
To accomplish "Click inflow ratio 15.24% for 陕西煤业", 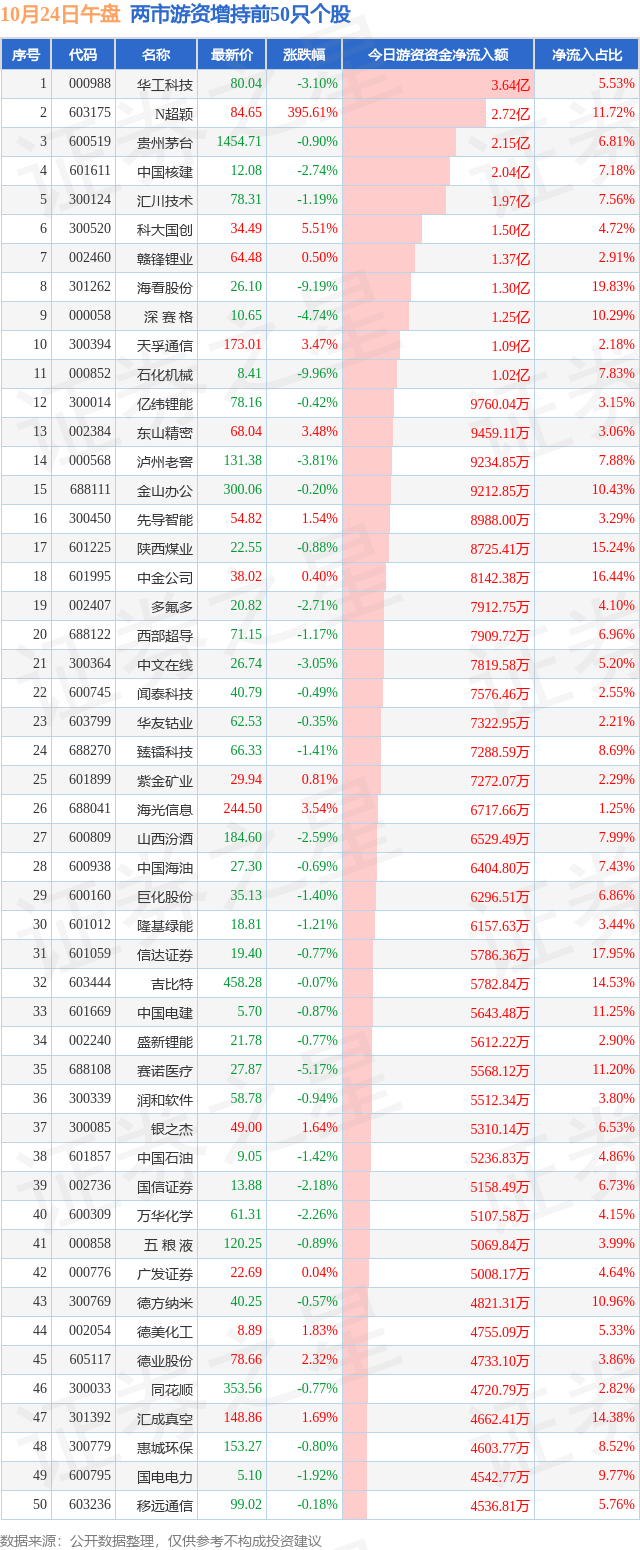I will [613, 548].
